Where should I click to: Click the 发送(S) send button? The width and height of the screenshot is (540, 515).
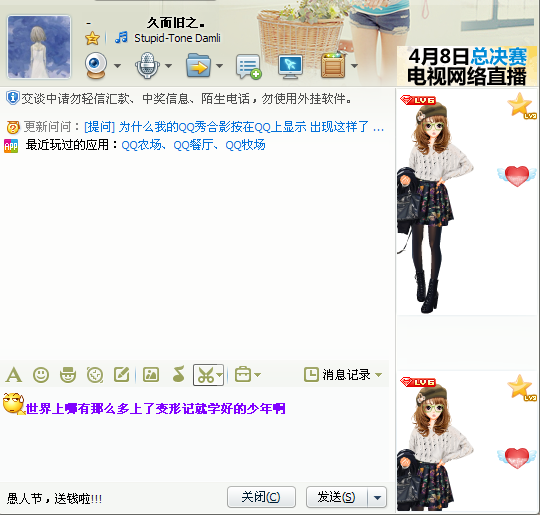[337, 497]
